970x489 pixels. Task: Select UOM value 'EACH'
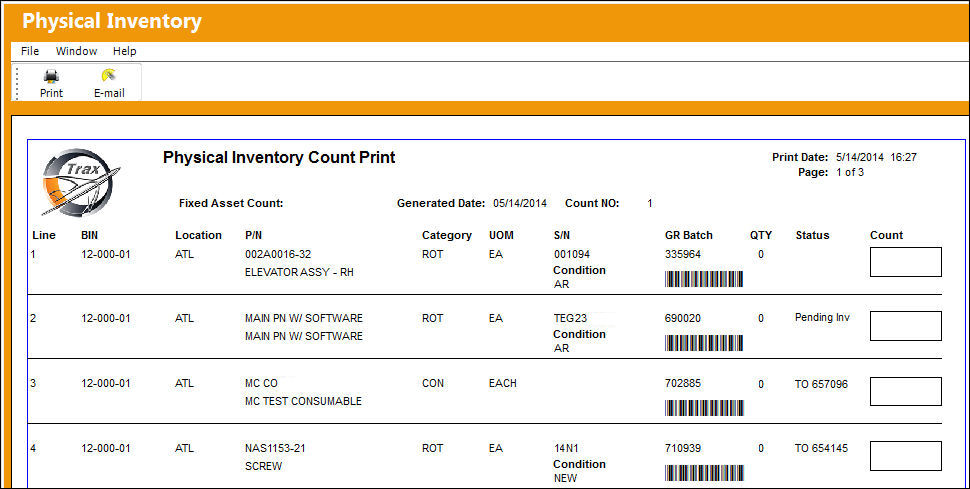pyautogui.click(x=502, y=384)
